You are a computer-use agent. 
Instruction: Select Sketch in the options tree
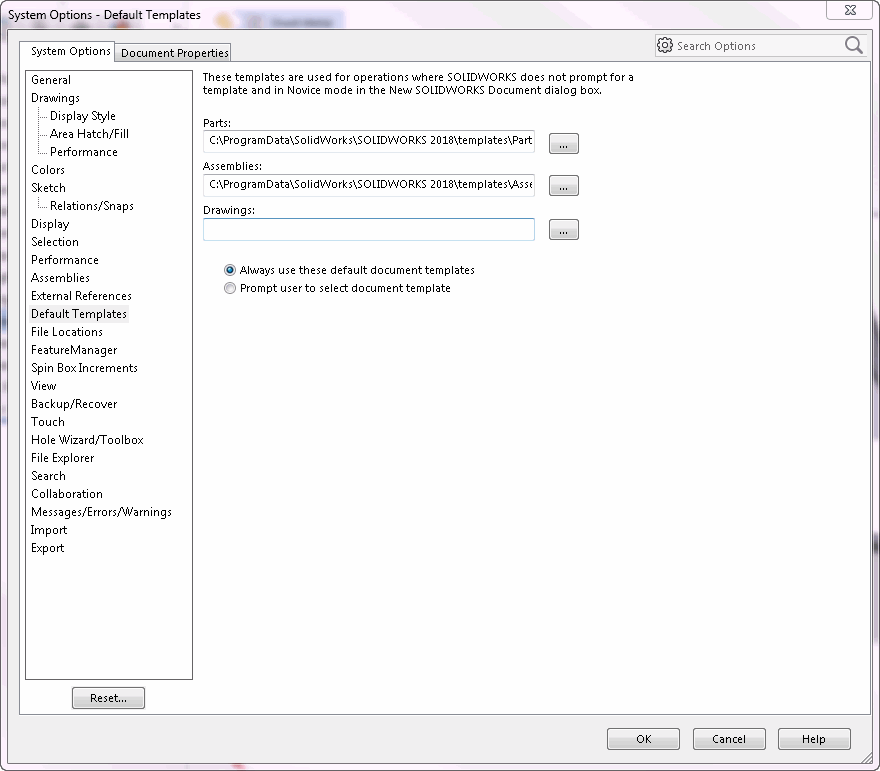(x=48, y=187)
